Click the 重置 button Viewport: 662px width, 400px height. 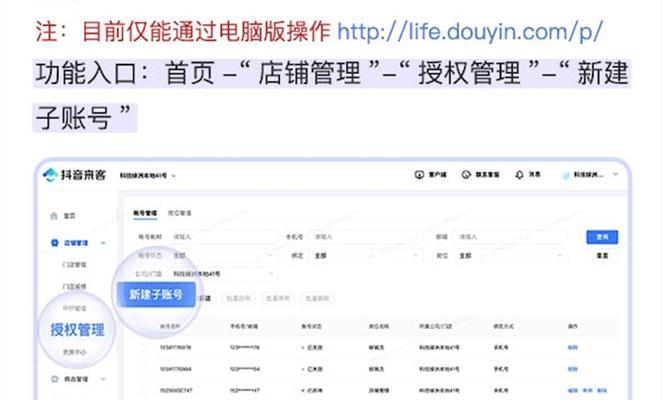602,256
